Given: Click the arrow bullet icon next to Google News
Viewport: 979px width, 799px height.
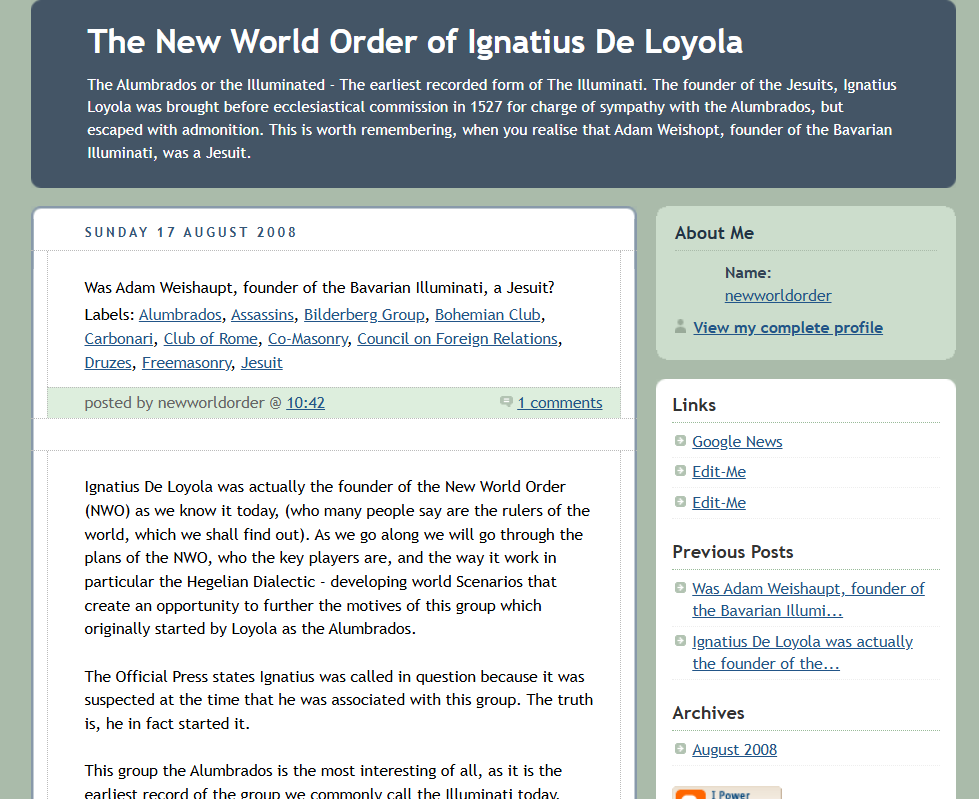Looking at the screenshot, I should 681,441.
